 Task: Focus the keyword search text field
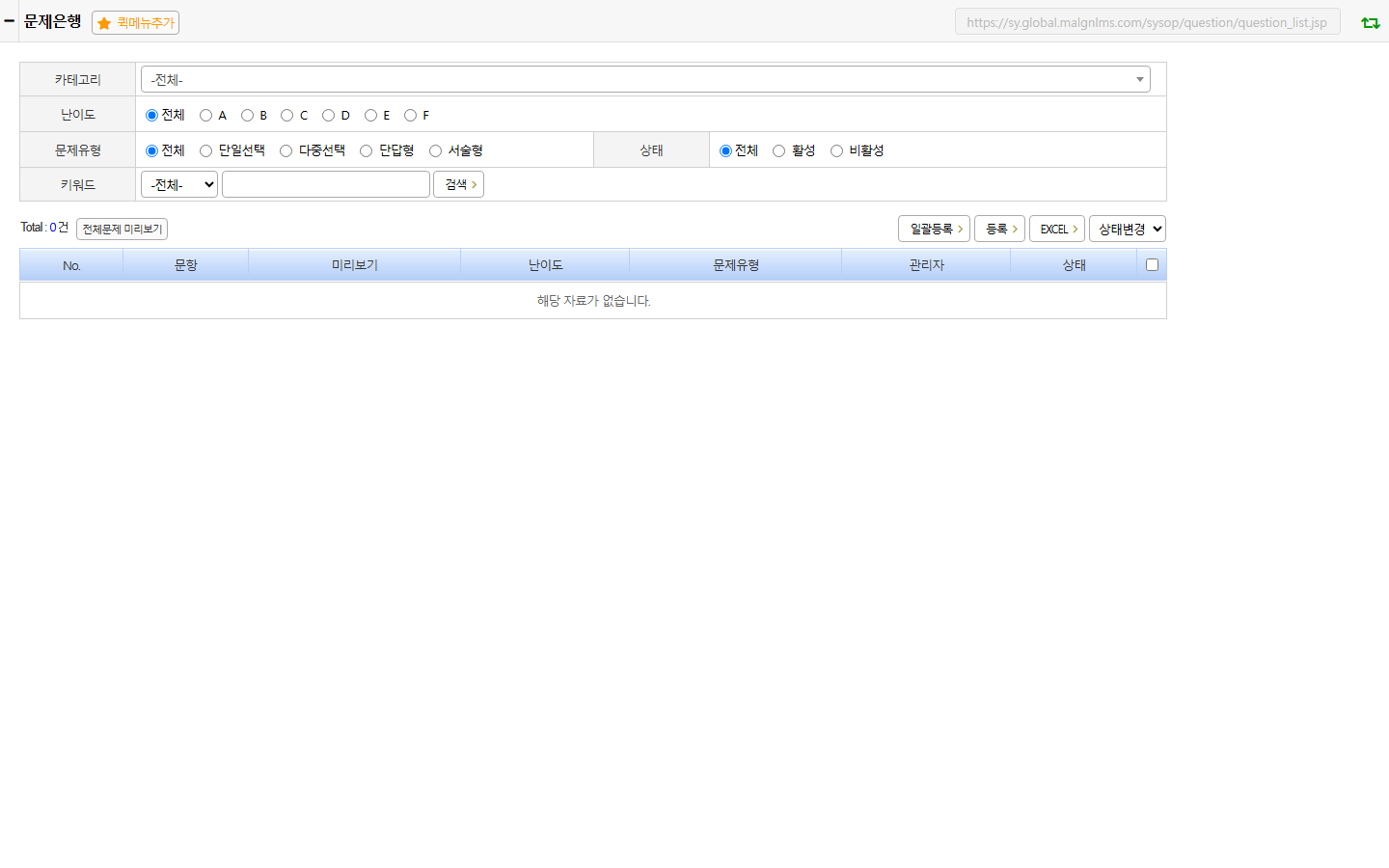[x=326, y=184]
